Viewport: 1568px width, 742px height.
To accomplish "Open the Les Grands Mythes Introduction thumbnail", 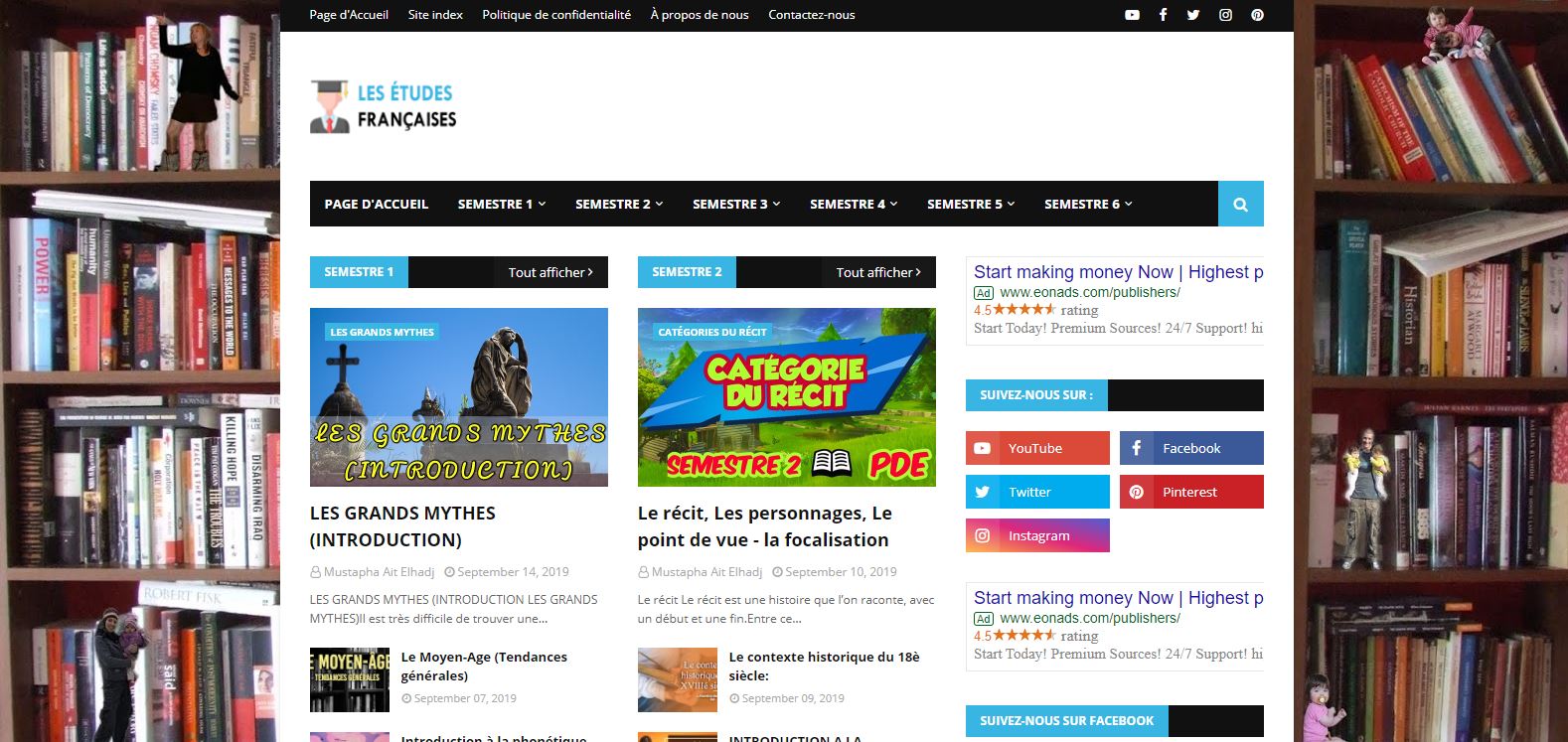I will tap(459, 397).
